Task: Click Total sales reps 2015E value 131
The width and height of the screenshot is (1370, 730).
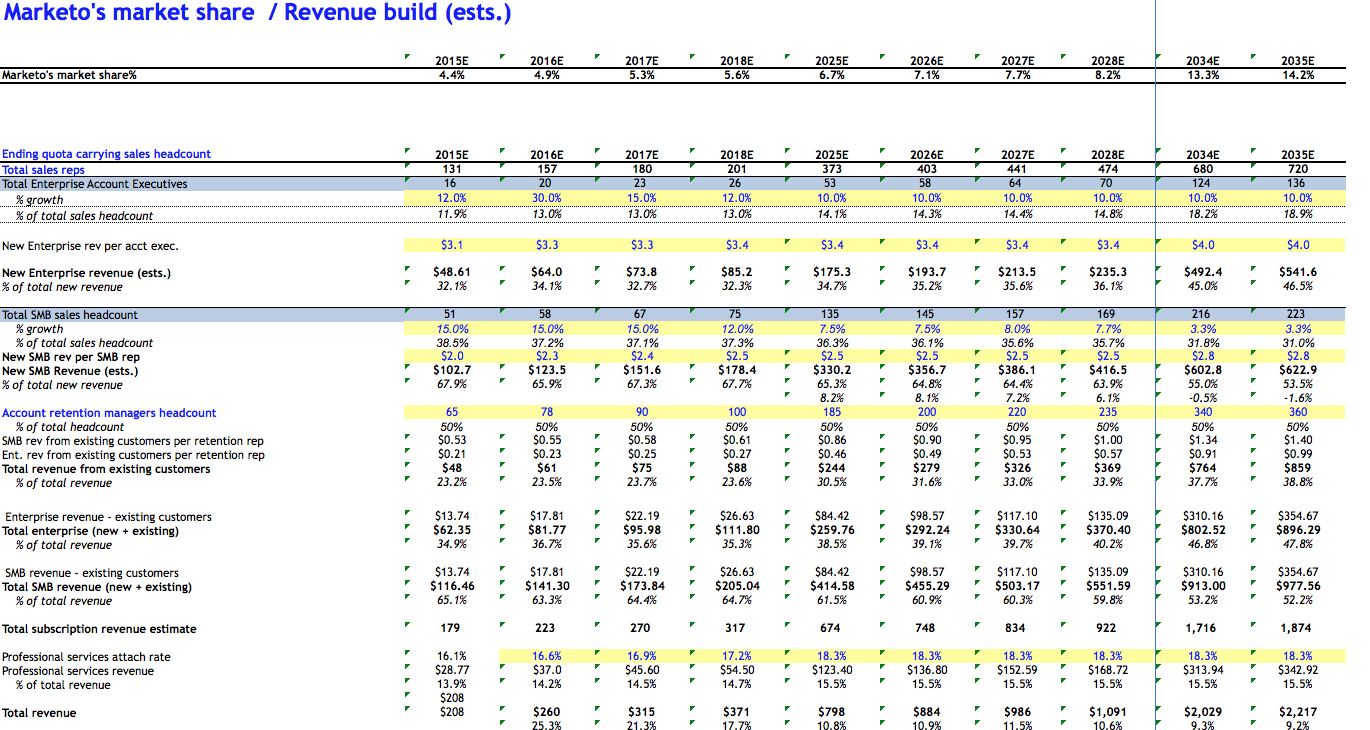Action: [452, 170]
